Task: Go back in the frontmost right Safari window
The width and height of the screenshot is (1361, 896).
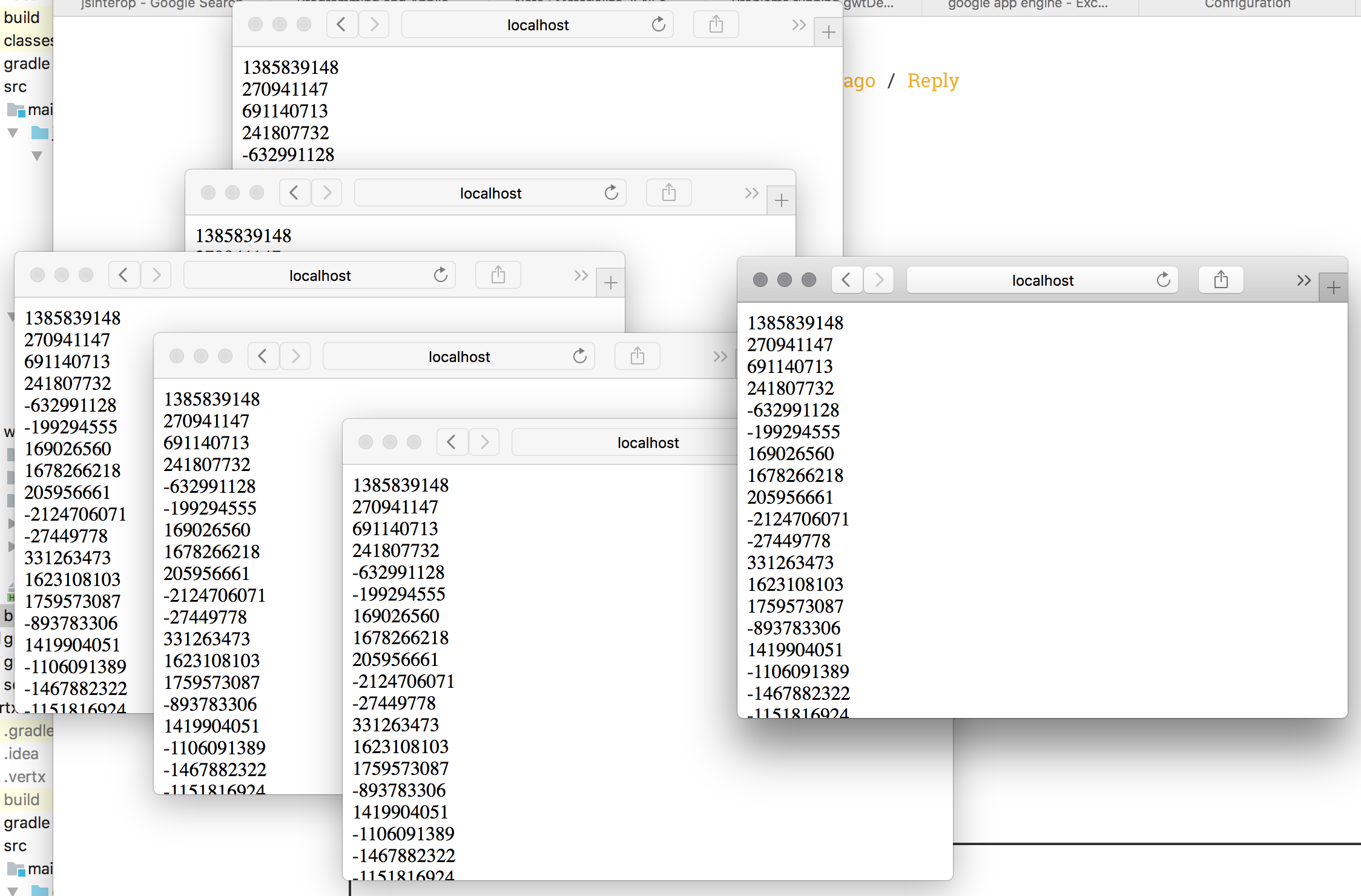Action: tap(846, 280)
